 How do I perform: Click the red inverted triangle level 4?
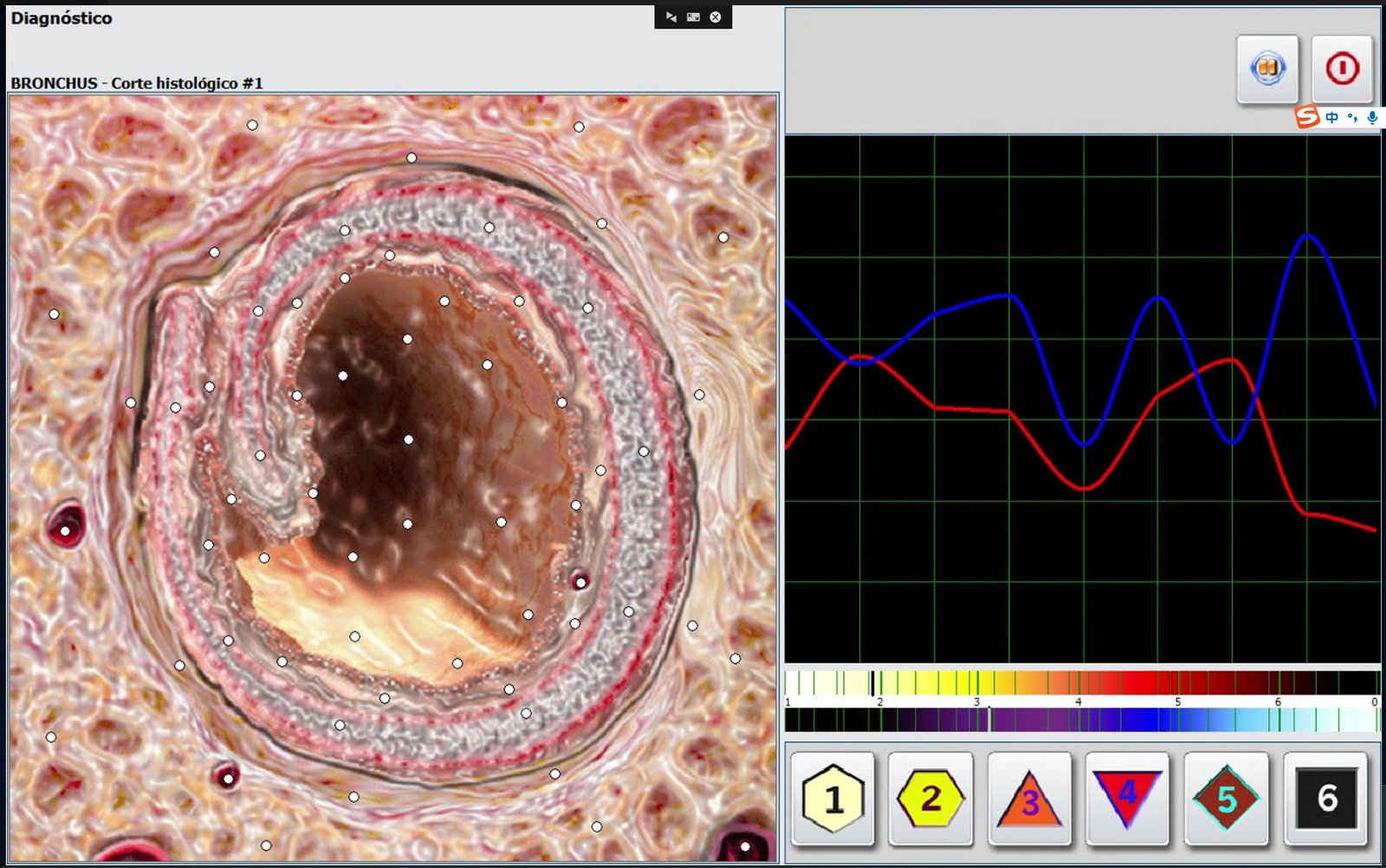[x=1127, y=798]
